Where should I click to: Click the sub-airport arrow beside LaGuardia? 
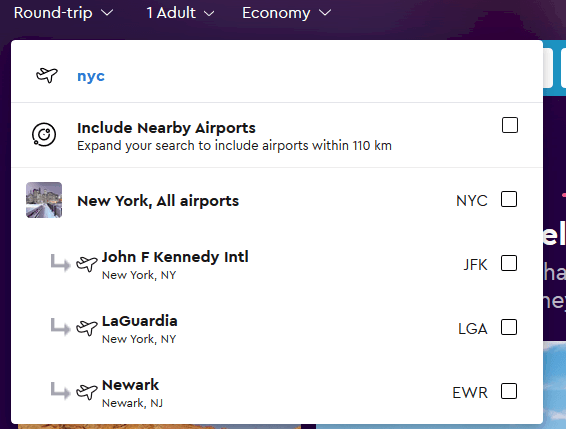tap(60, 326)
